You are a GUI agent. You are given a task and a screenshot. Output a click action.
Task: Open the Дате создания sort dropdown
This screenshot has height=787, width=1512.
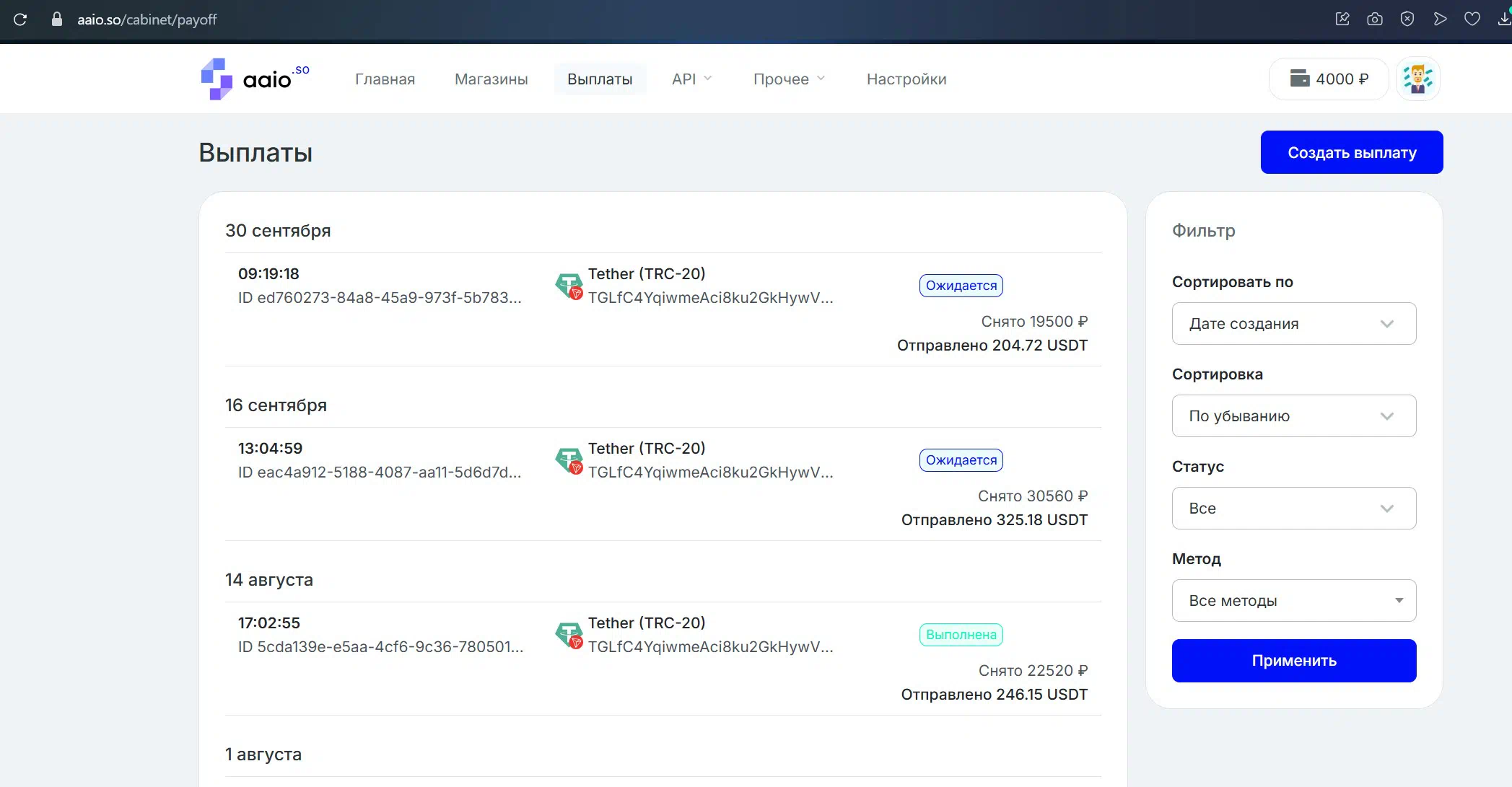pos(1293,324)
